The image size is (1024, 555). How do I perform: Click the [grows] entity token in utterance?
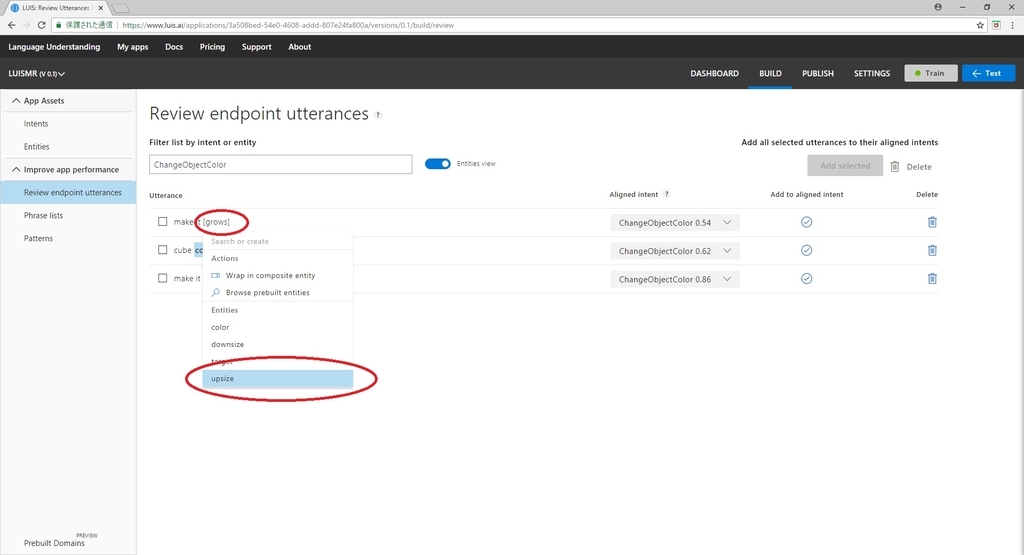(x=216, y=222)
